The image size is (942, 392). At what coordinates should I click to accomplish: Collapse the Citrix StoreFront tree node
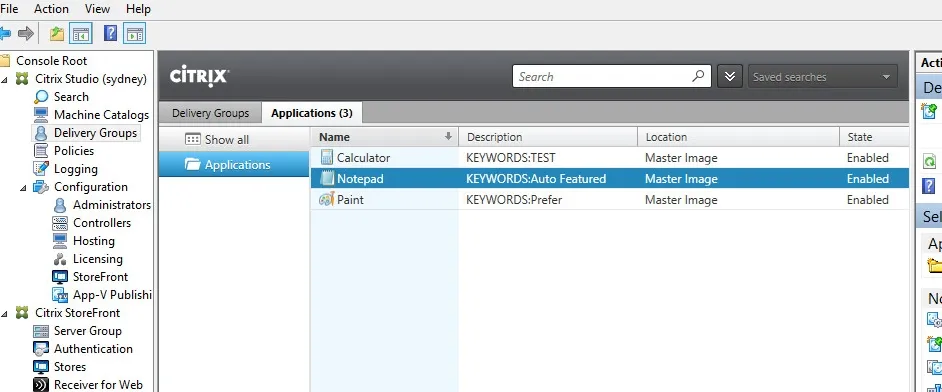pyautogui.click(x=5, y=313)
